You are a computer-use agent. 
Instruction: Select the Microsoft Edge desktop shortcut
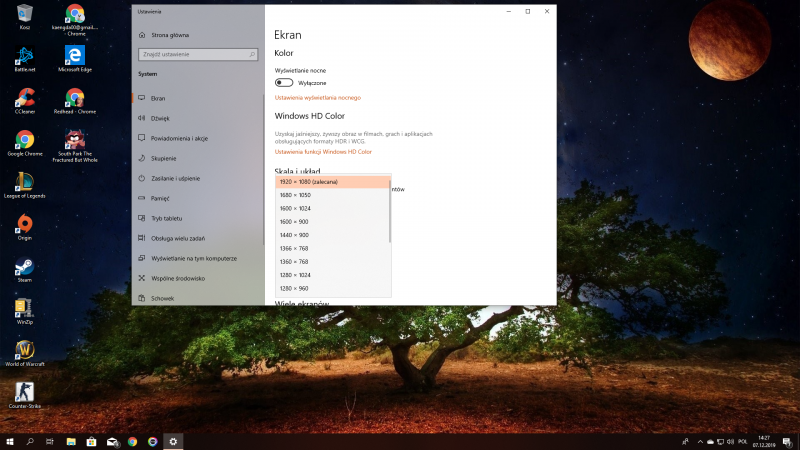click(74, 56)
